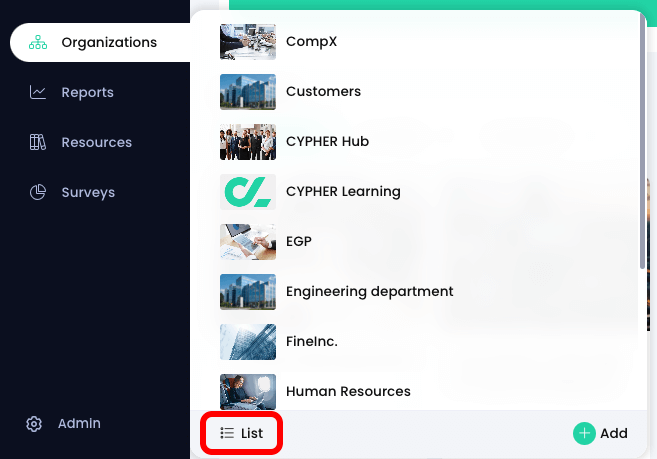Viewport: 657px width, 459px height.
Task: Click the List button label
Action: [x=252, y=433]
